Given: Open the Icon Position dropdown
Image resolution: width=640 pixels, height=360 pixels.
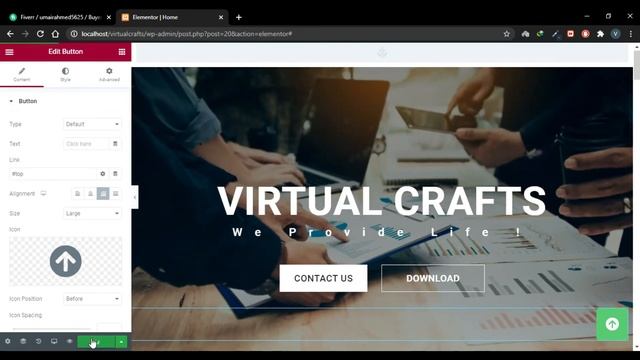Looking at the screenshot, I should pyautogui.click(x=92, y=299).
